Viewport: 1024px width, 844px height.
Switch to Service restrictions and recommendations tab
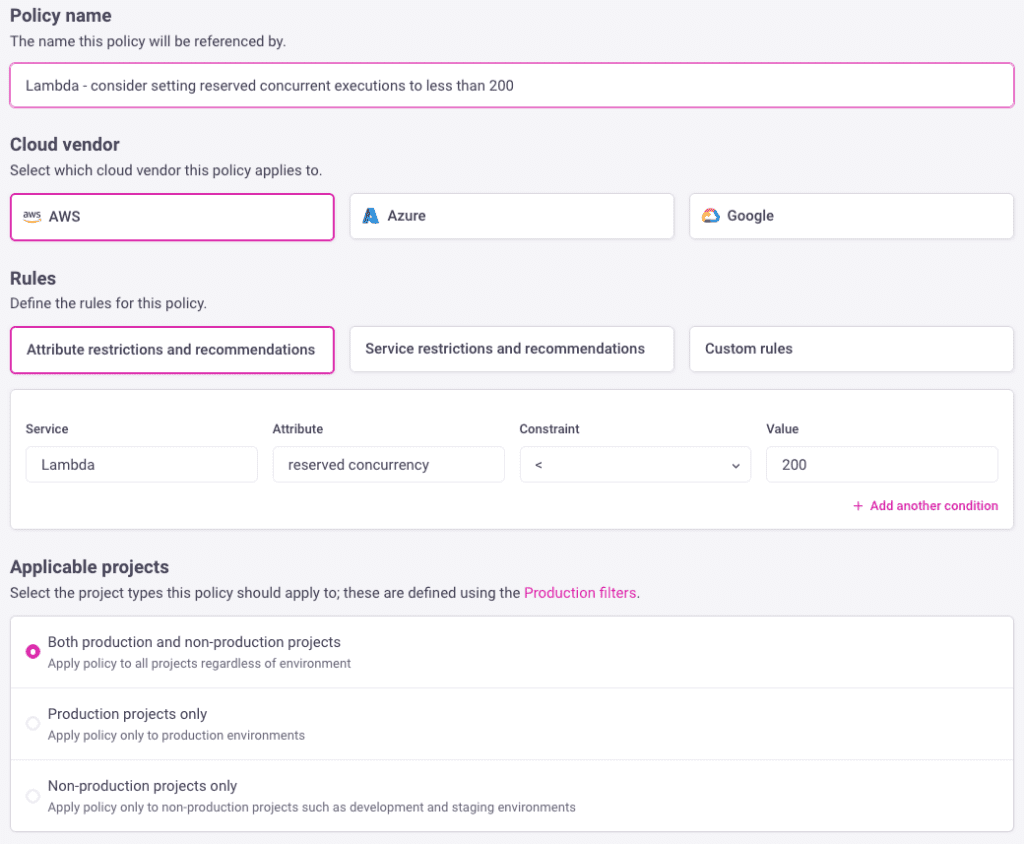pos(511,349)
